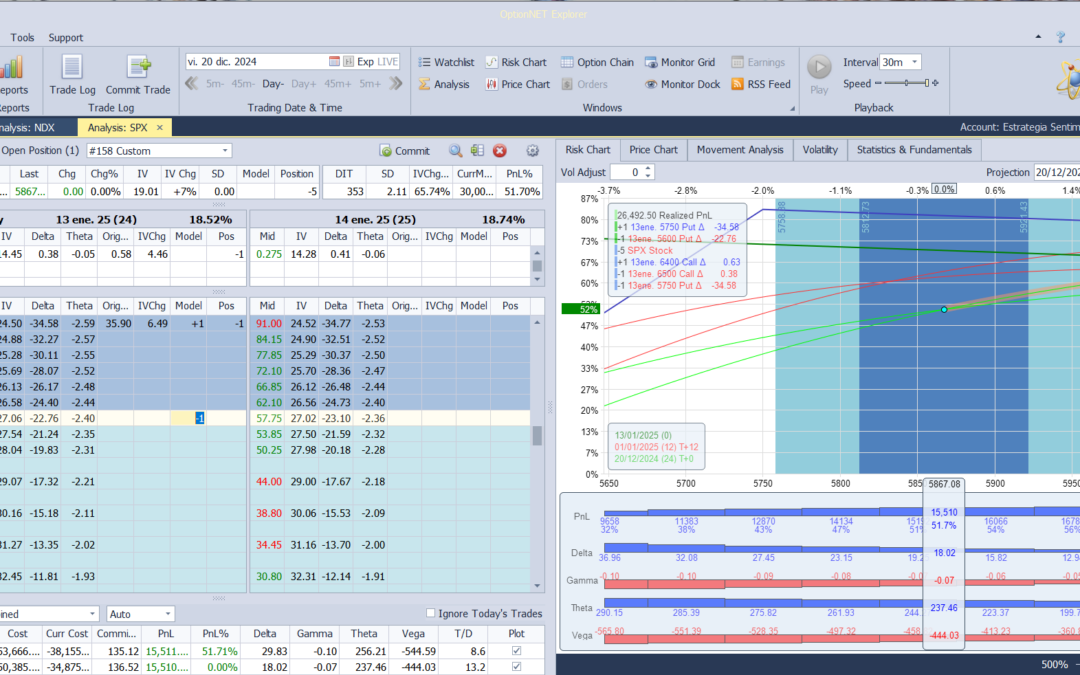Viewport: 1080px width, 675px height.
Task: Open the Analysis window from the ribbon
Action: pos(444,84)
